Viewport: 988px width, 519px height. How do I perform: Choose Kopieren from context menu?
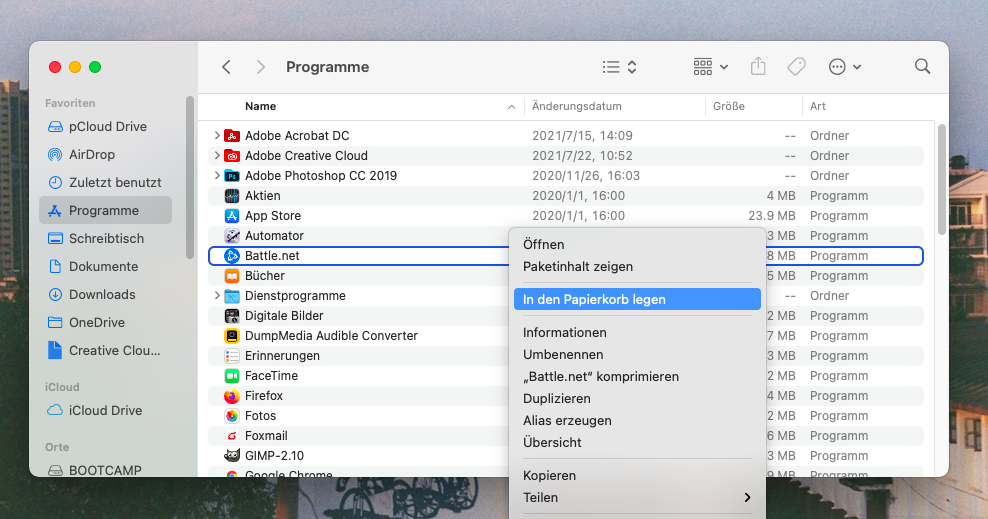coord(637,476)
